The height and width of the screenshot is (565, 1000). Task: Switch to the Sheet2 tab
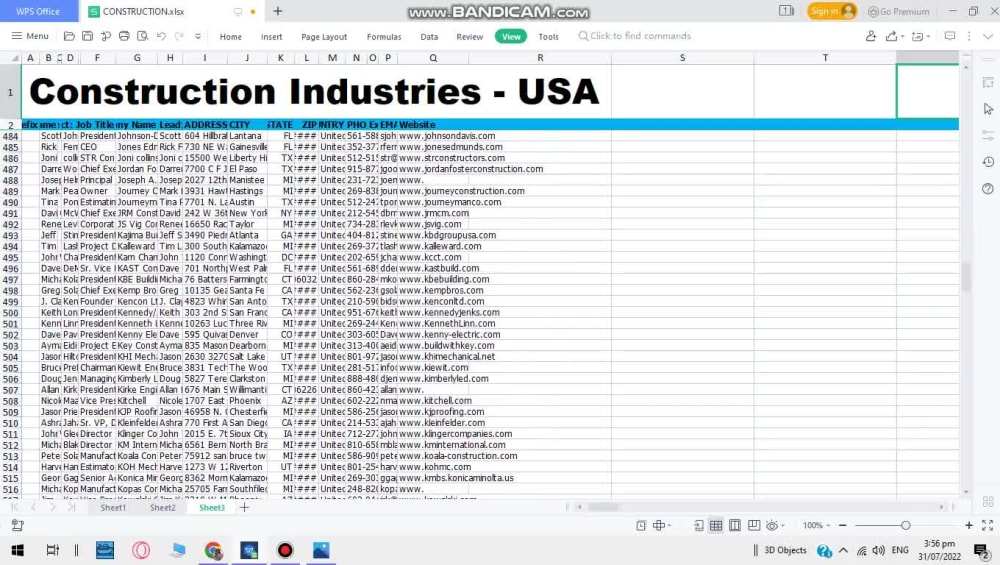(x=163, y=508)
